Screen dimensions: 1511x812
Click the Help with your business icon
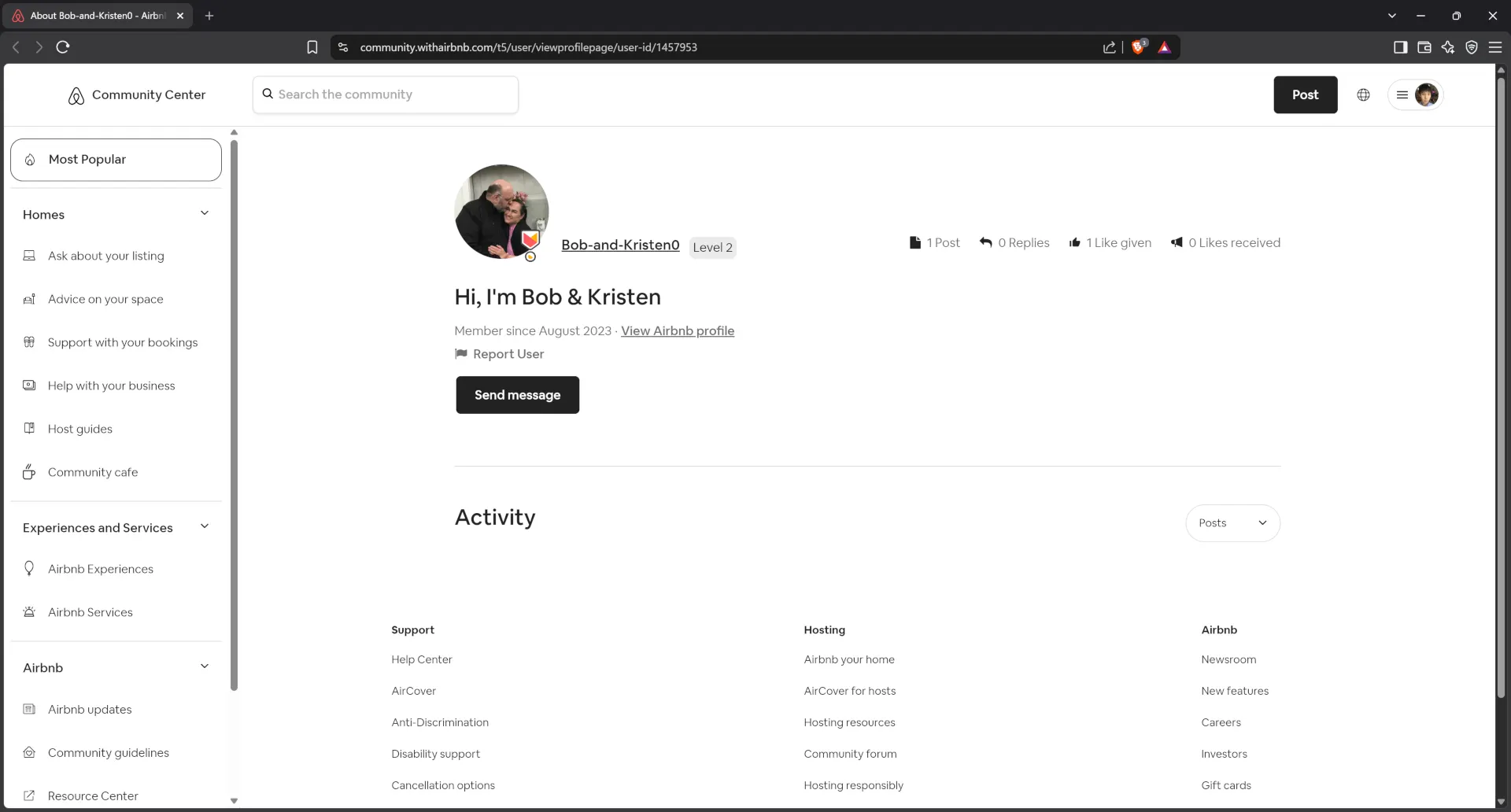[x=29, y=385]
